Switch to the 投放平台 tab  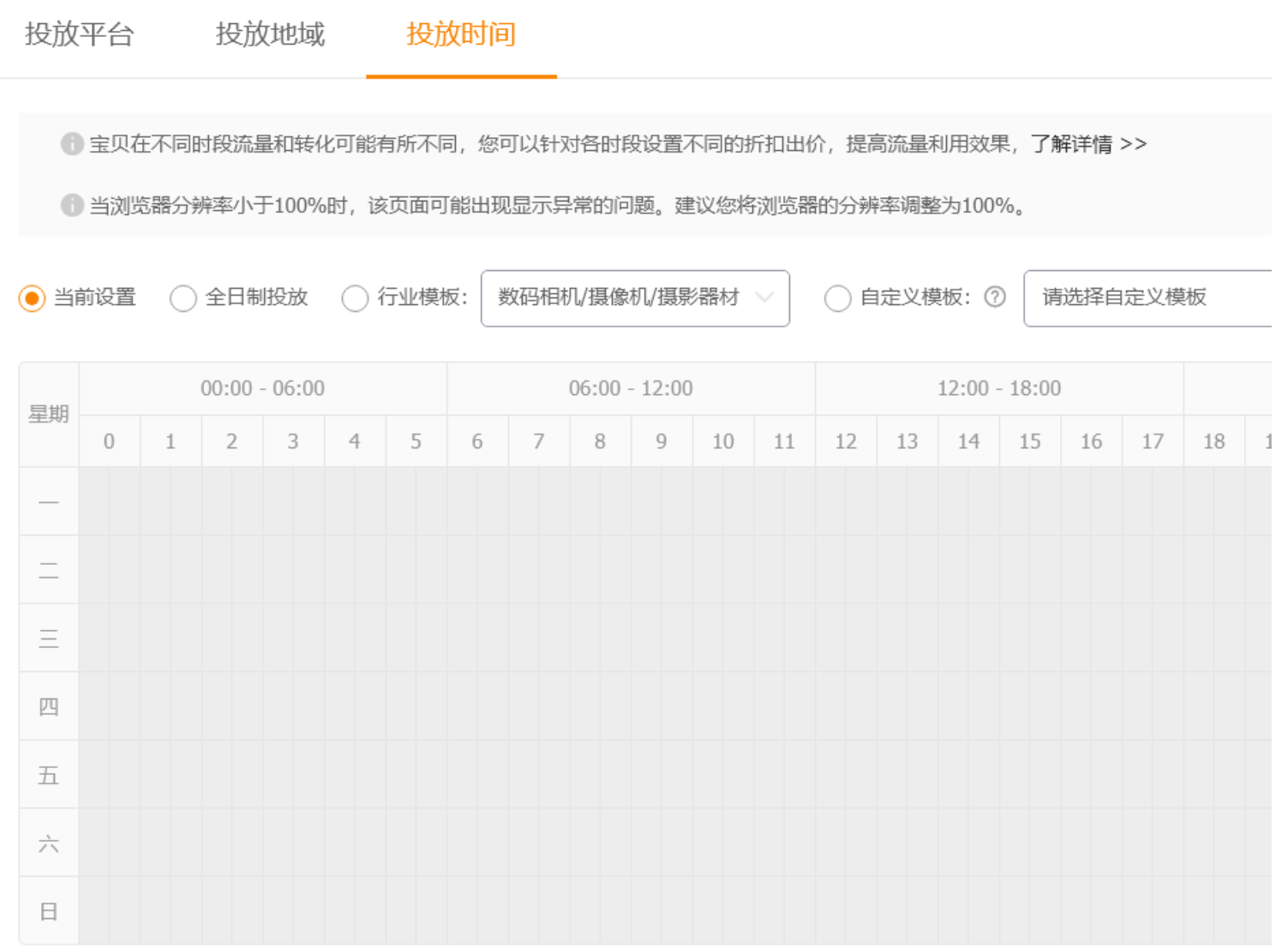click(x=80, y=34)
